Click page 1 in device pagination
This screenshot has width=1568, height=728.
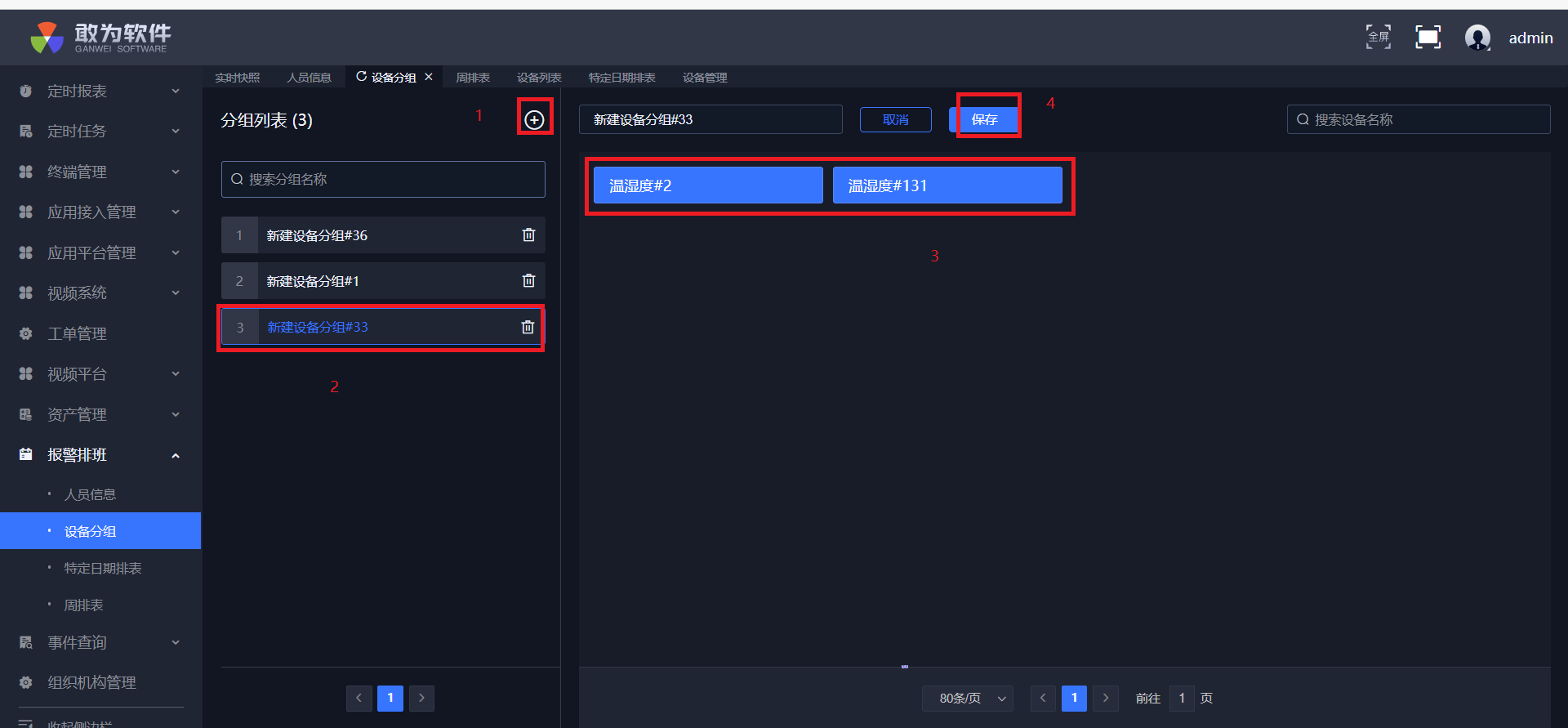tap(1074, 698)
